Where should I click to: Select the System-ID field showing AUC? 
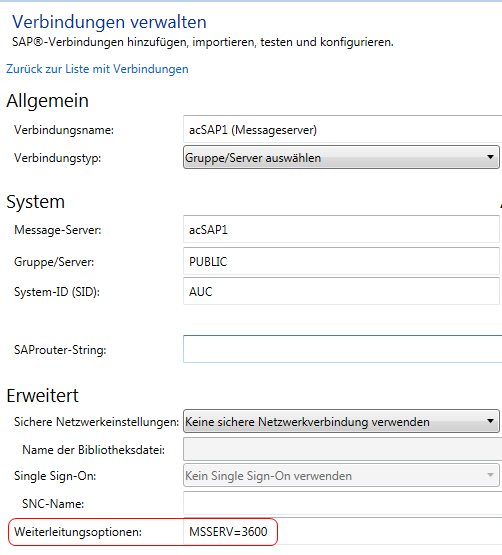point(341,291)
